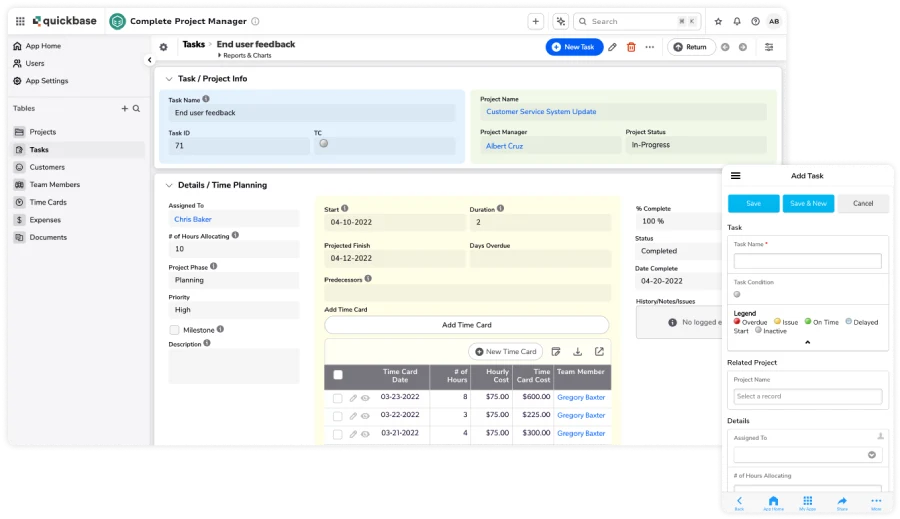This screenshot has width=900, height=519.
Task: Click the plus create button in header
Action: pyautogui.click(x=536, y=21)
